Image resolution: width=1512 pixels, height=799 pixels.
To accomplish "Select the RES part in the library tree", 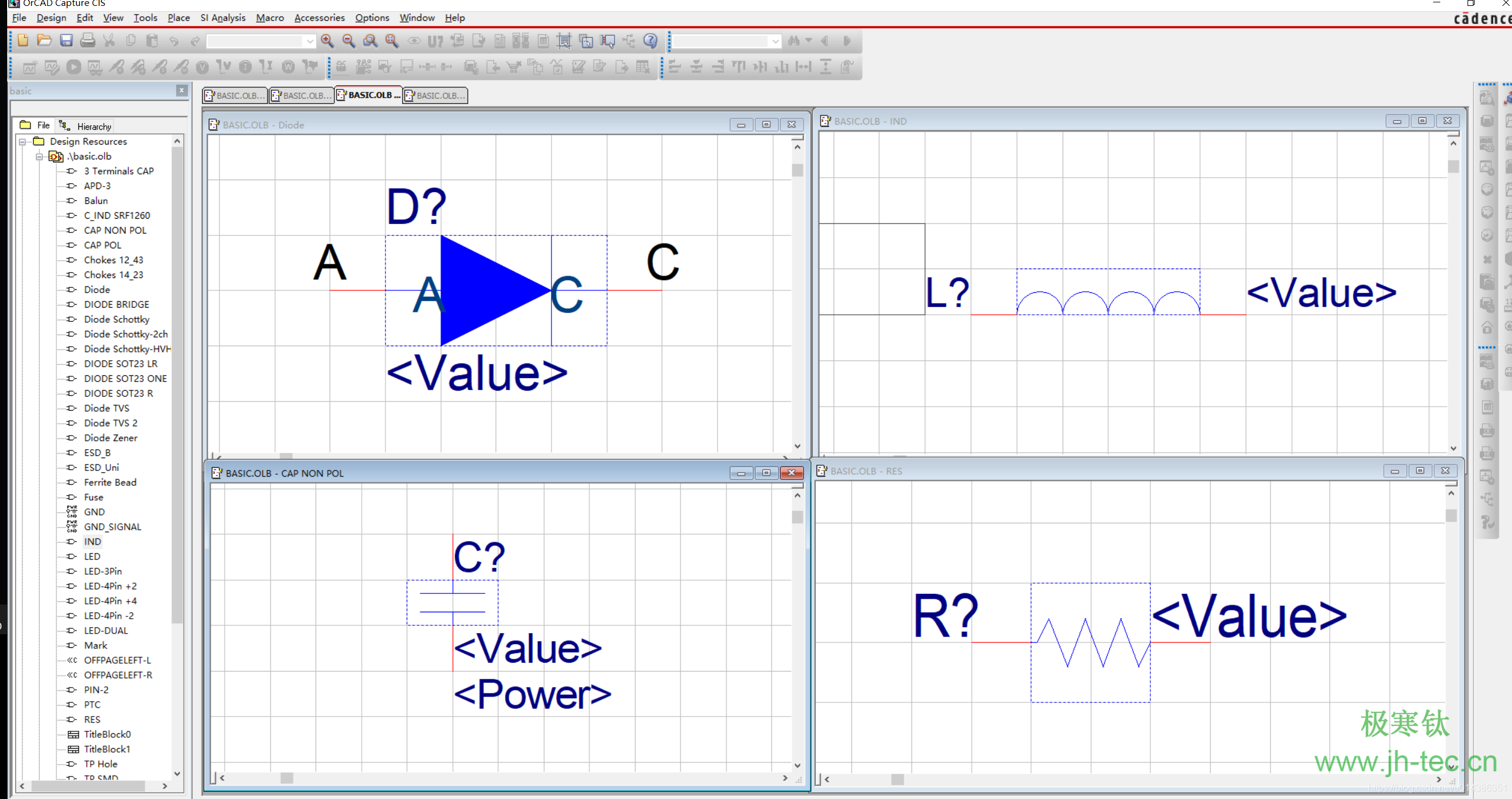I will tap(92, 719).
